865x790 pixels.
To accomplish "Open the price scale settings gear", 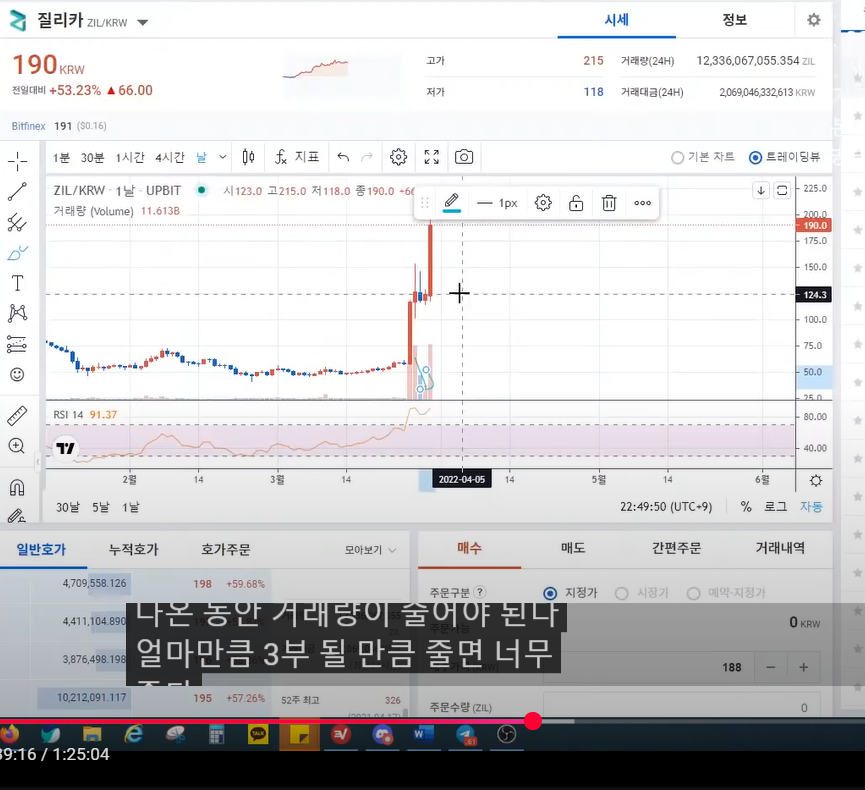I will click(x=815, y=481).
